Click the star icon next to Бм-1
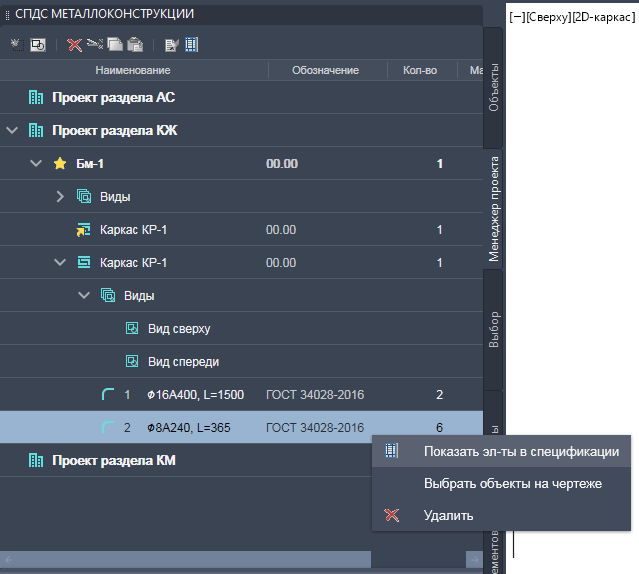The width and height of the screenshot is (639, 574). 60,164
